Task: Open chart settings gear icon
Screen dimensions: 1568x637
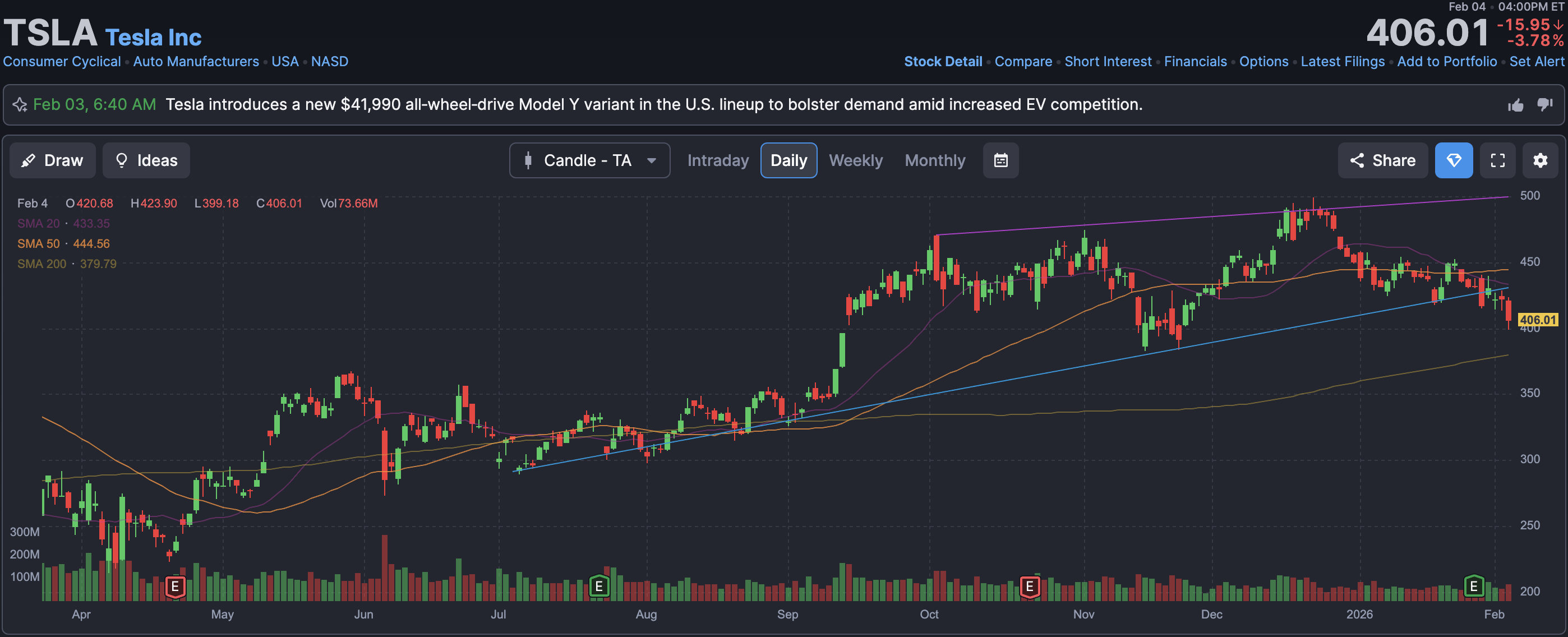Action: [x=1539, y=160]
